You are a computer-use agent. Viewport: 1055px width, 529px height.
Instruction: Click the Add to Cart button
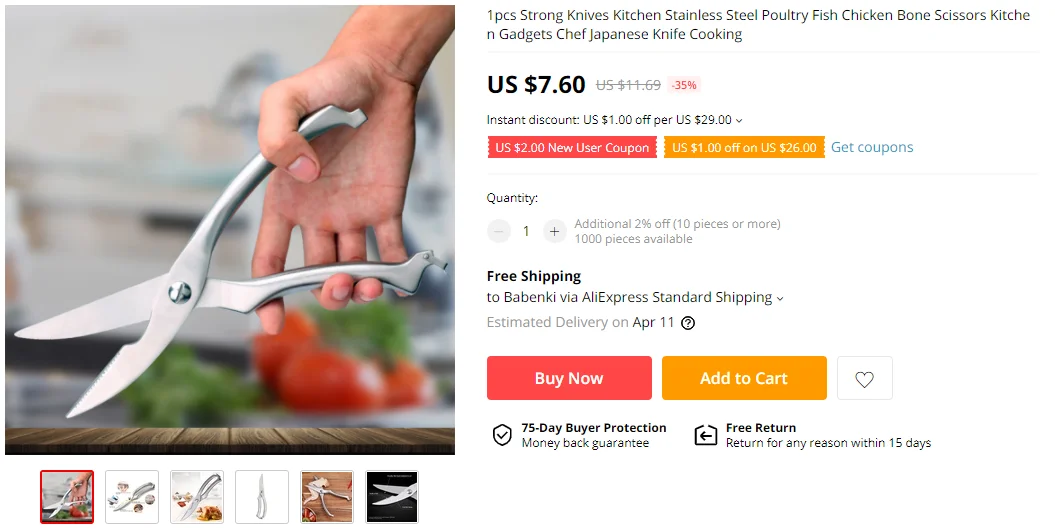(x=744, y=378)
